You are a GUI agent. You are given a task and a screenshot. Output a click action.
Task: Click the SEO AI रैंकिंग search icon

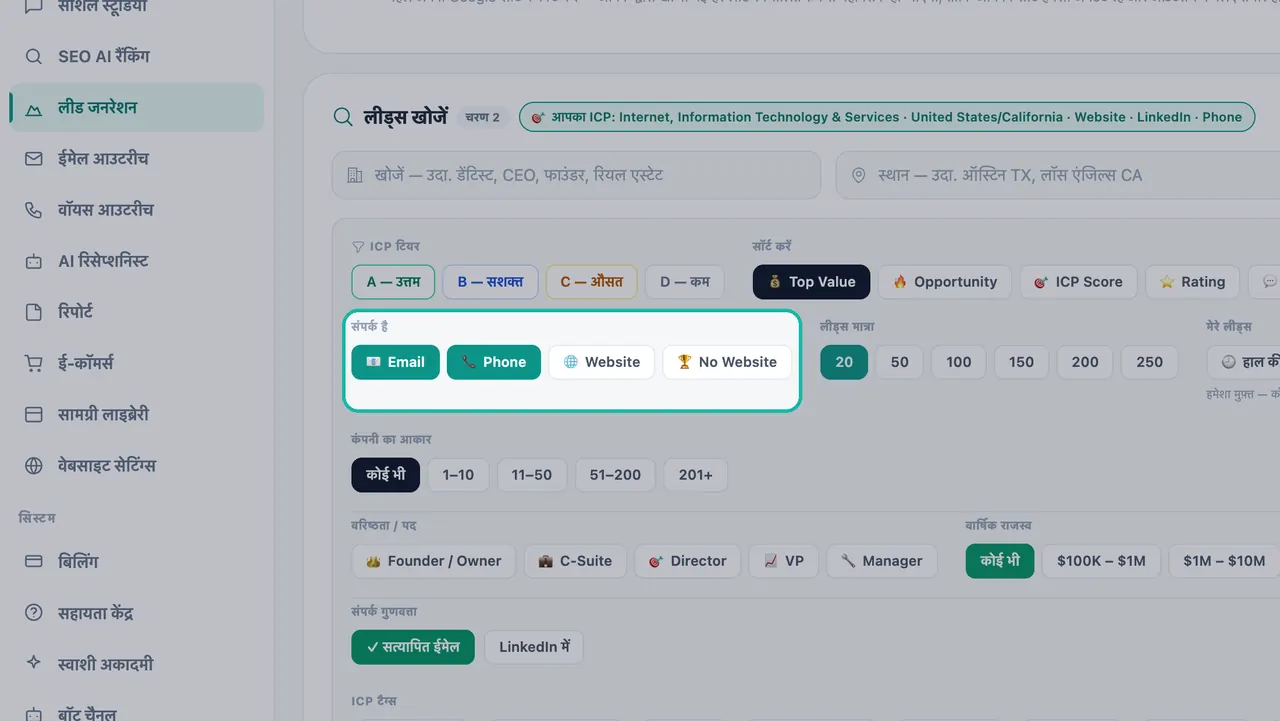pos(34,56)
